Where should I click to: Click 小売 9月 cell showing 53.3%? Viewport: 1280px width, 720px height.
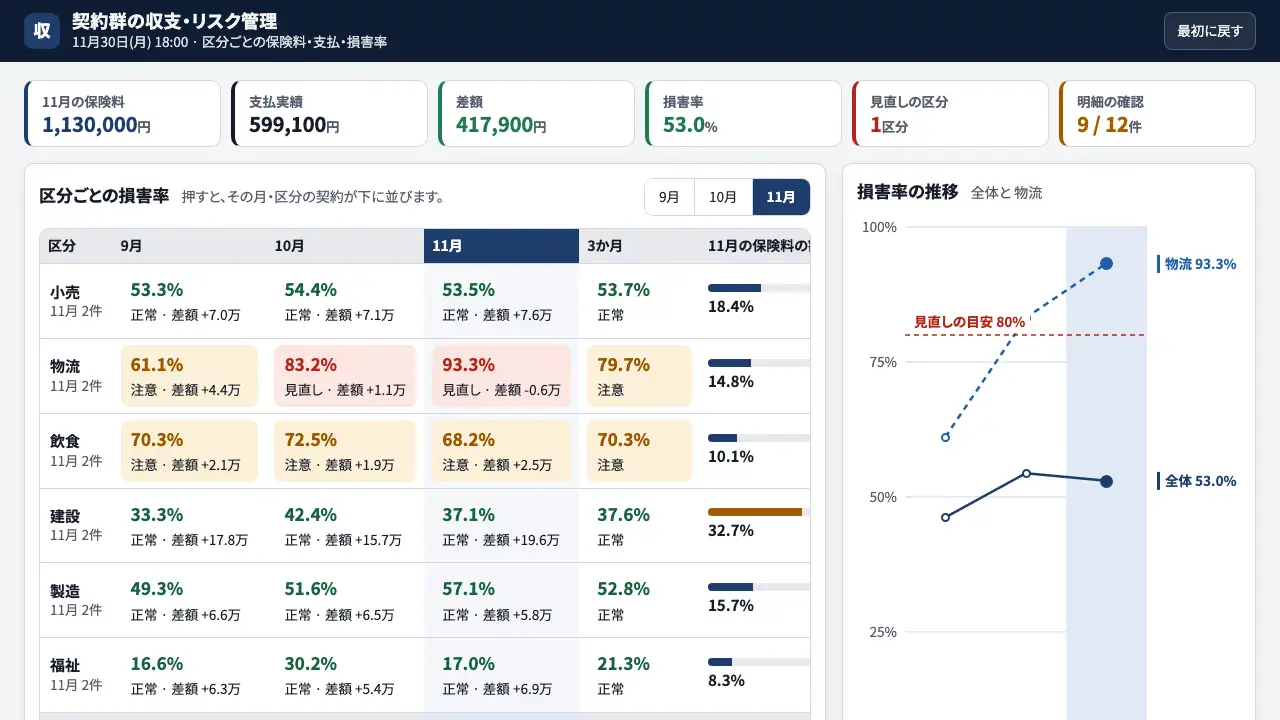click(x=189, y=301)
